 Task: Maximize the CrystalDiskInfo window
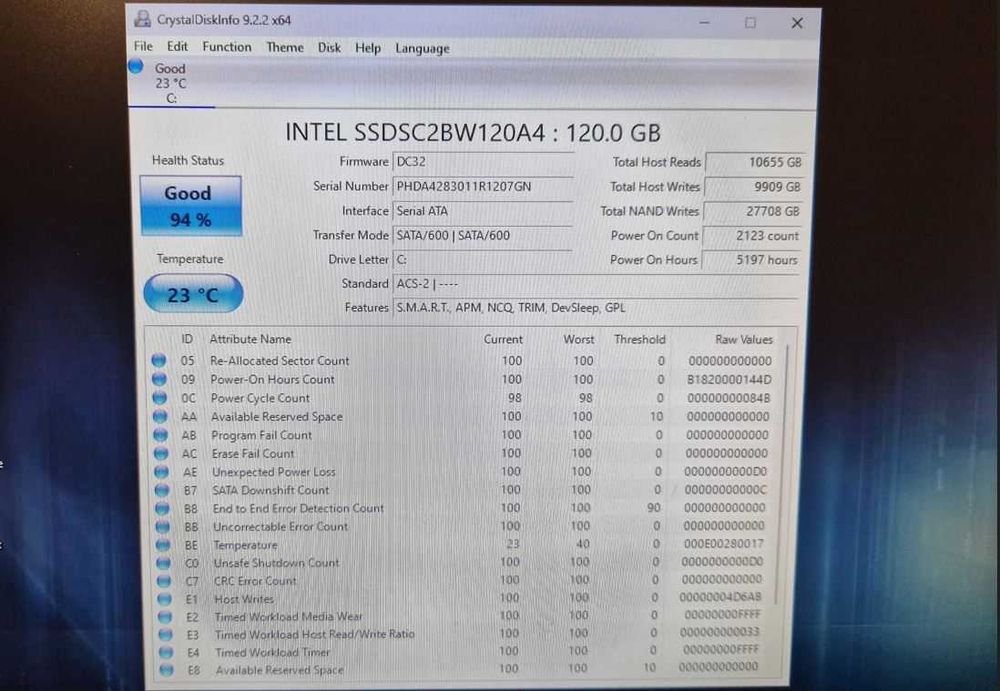tap(750, 23)
